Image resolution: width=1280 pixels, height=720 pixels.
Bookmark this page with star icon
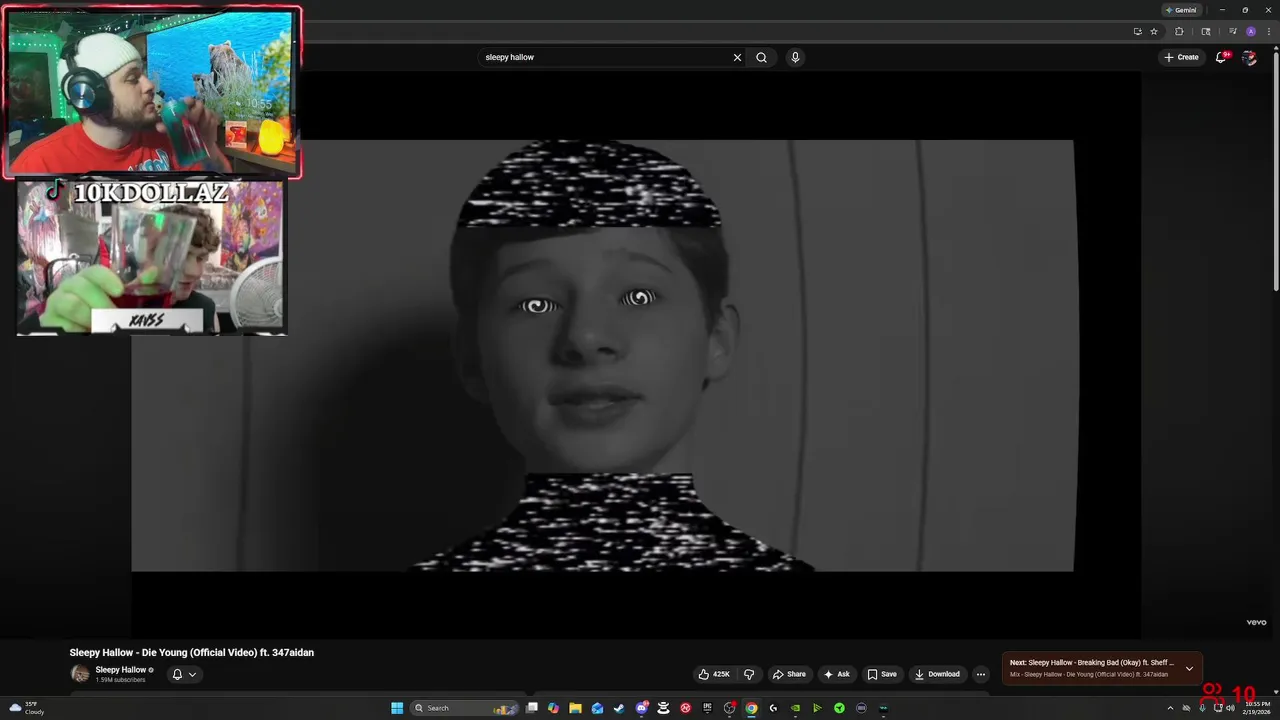coord(1154,31)
